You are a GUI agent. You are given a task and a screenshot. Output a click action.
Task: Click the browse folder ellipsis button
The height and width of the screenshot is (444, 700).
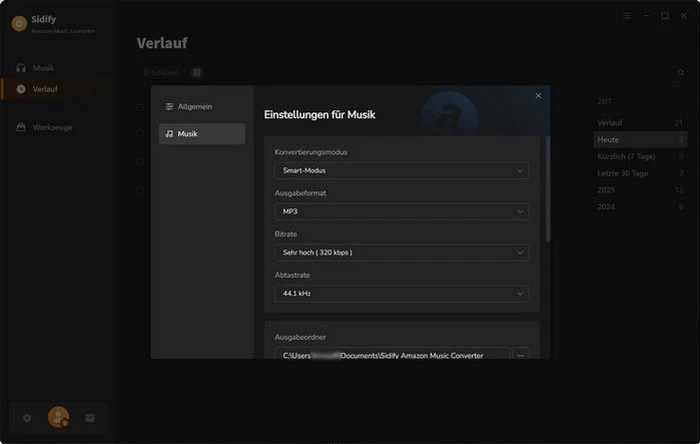521,354
